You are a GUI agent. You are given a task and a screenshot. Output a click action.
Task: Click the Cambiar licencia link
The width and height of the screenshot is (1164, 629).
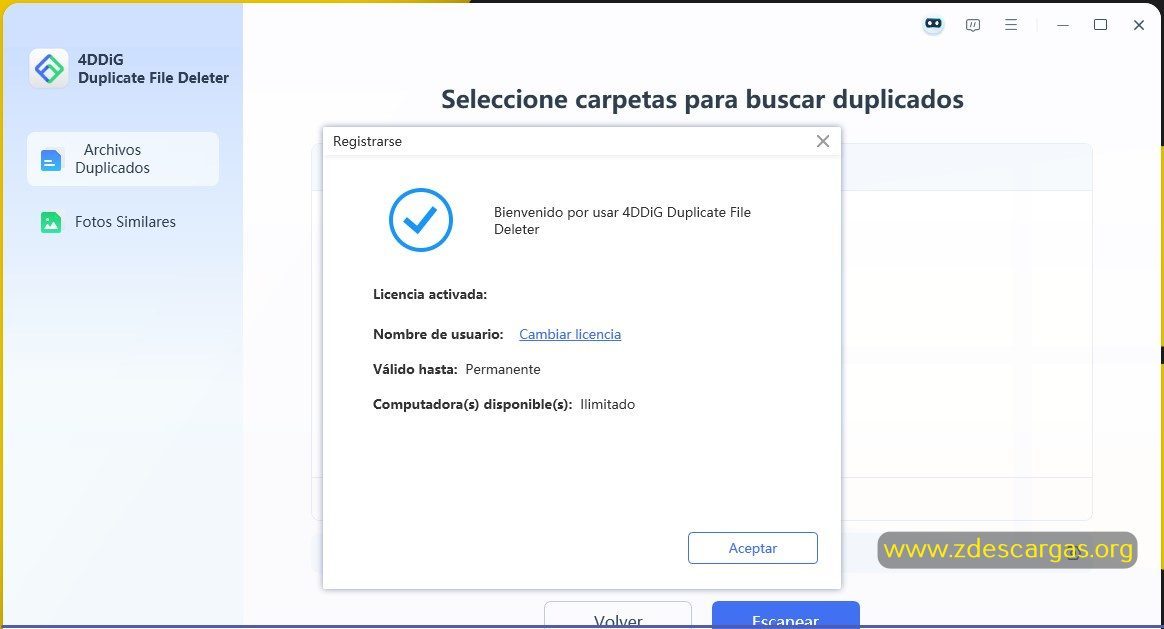click(569, 334)
